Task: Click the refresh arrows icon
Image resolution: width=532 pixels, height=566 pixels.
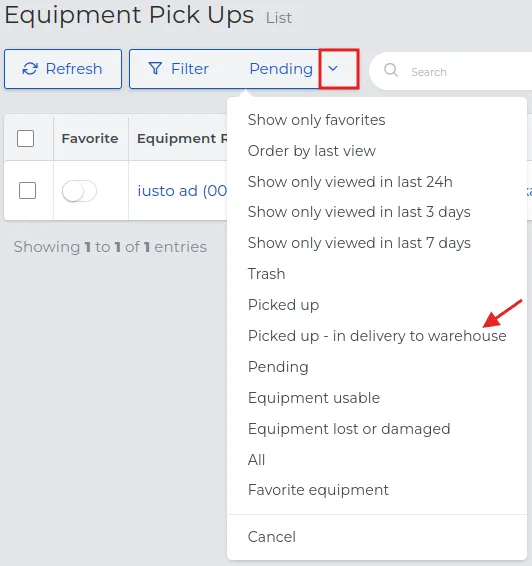Action: coord(30,69)
